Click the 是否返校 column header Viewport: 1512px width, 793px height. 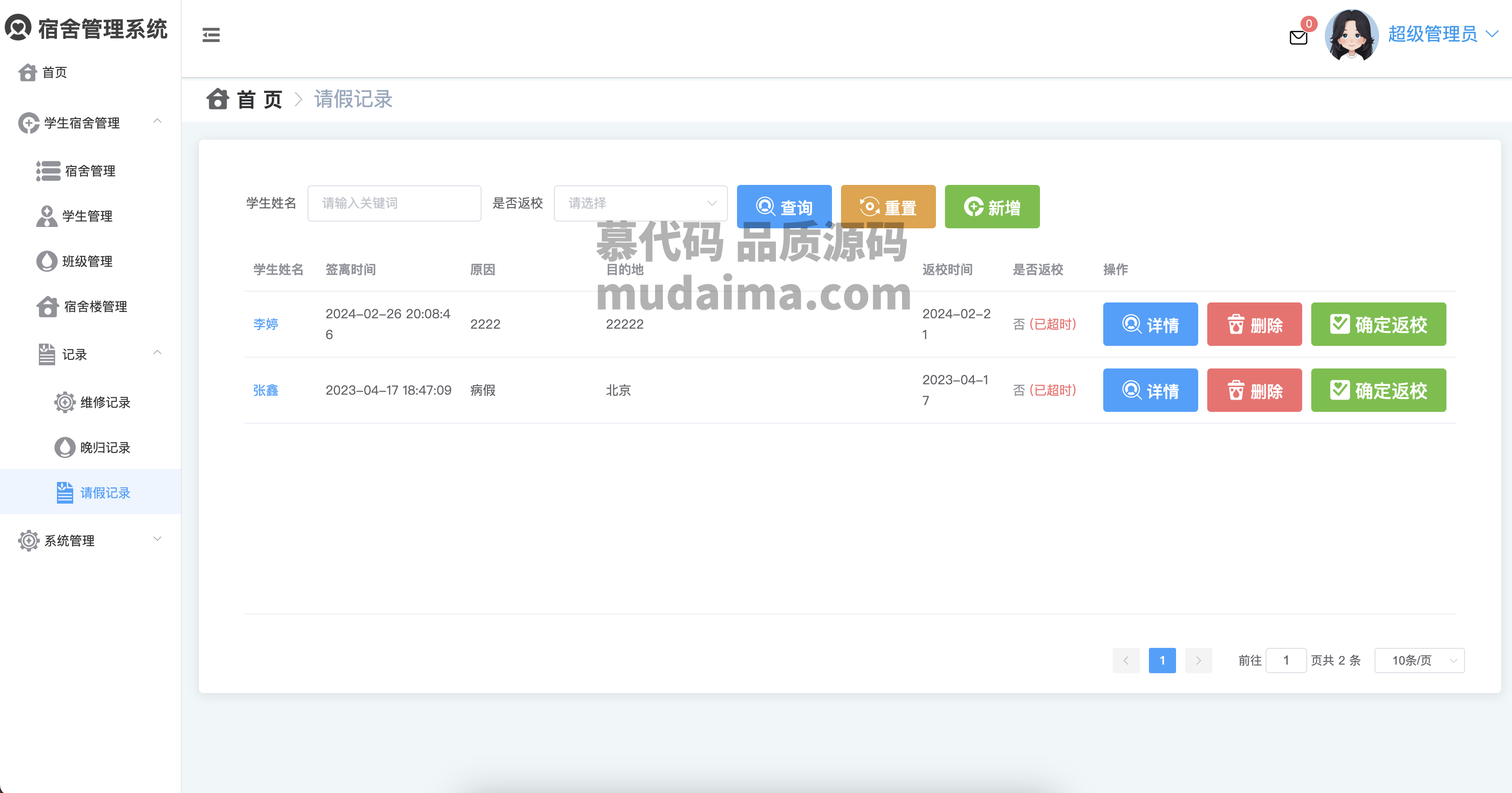click(1038, 269)
